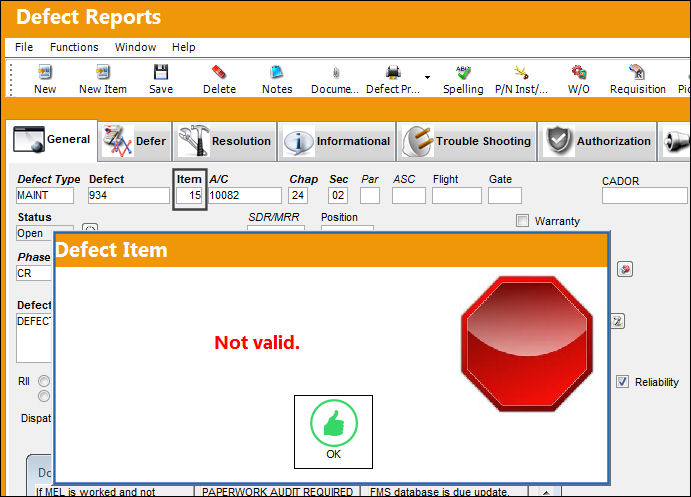The height and width of the screenshot is (497, 691).
Task: Click the empty Flight field
Action: [x=457, y=196]
